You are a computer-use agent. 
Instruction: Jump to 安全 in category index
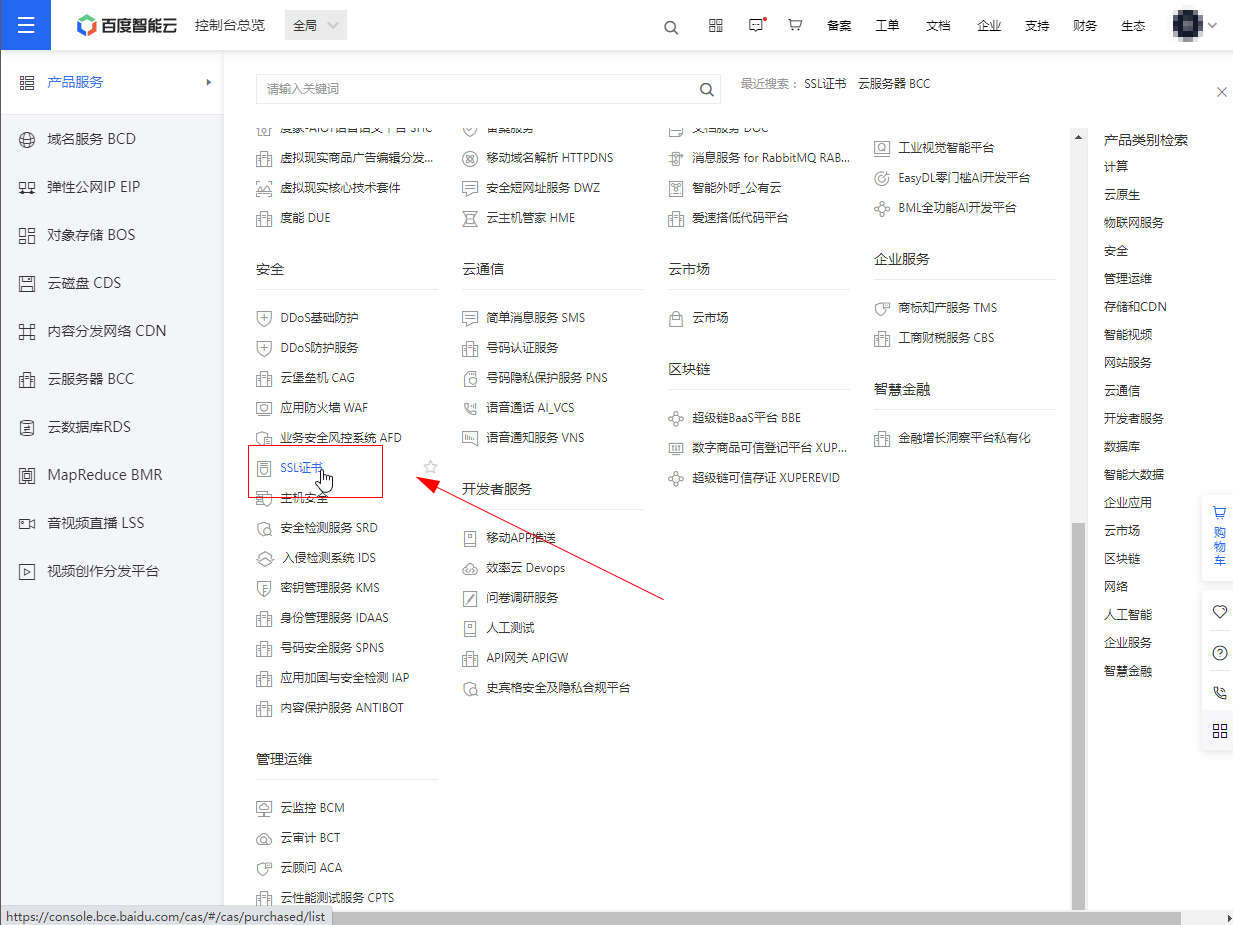(x=1116, y=251)
